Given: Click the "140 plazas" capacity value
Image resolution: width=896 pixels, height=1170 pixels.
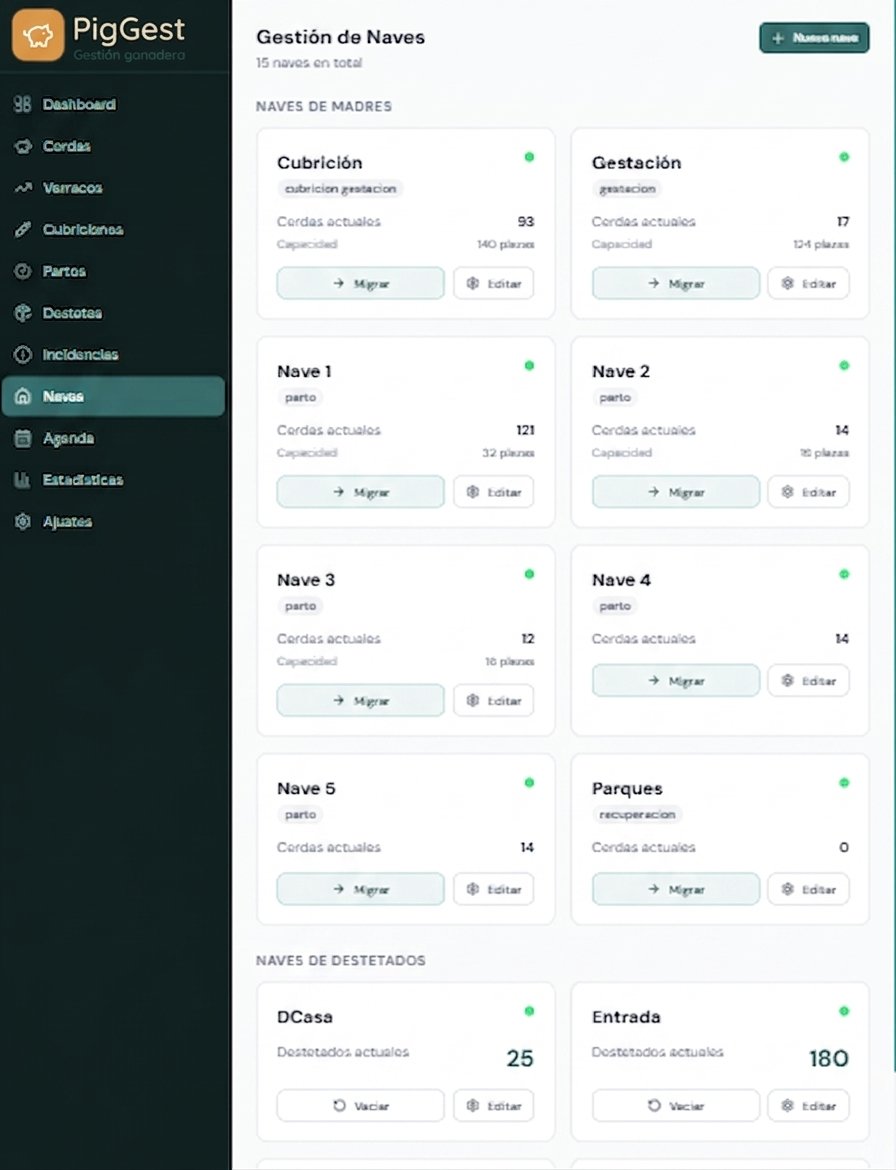Looking at the screenshot, I should point(506,244).
